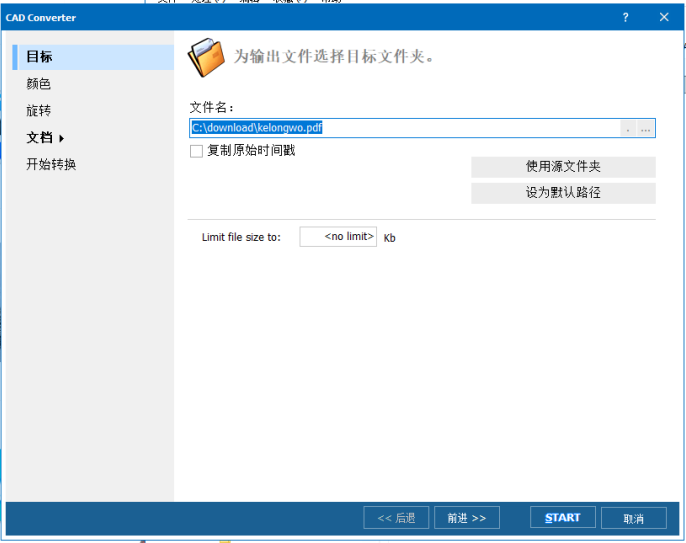Open the 文档 section

39,138
